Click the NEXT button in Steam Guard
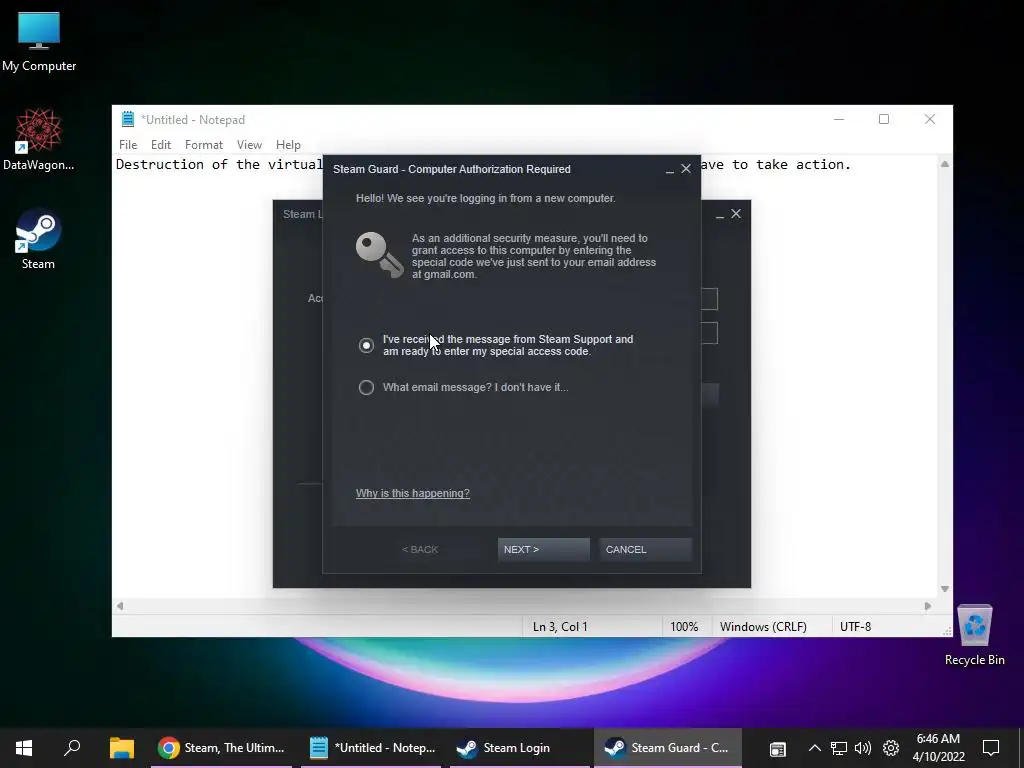Viewport: 1024px width, 768px height. click(543, 549)
